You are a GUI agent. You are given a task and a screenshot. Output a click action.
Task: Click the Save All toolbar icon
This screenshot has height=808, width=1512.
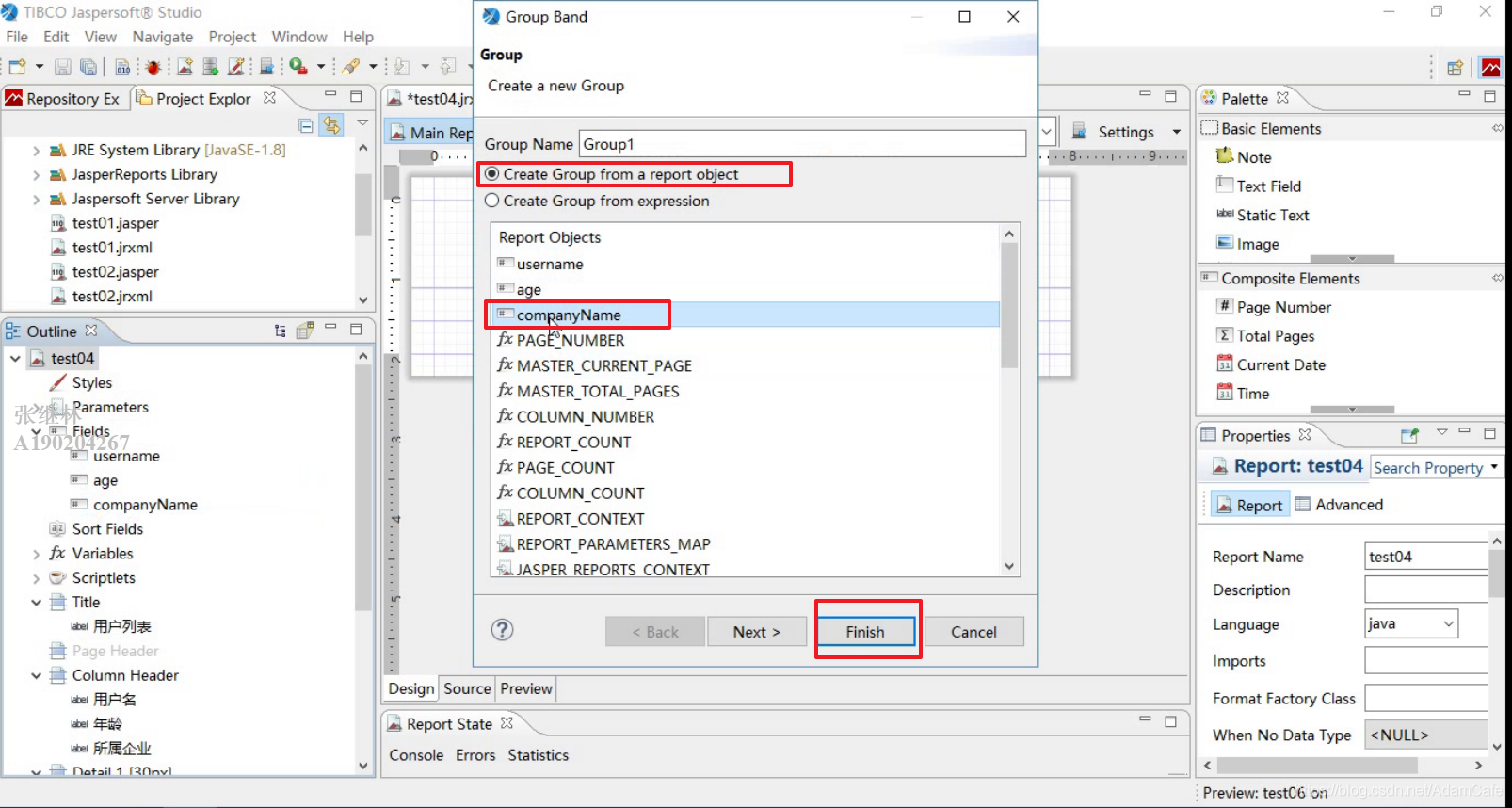(x=88, y=67)
